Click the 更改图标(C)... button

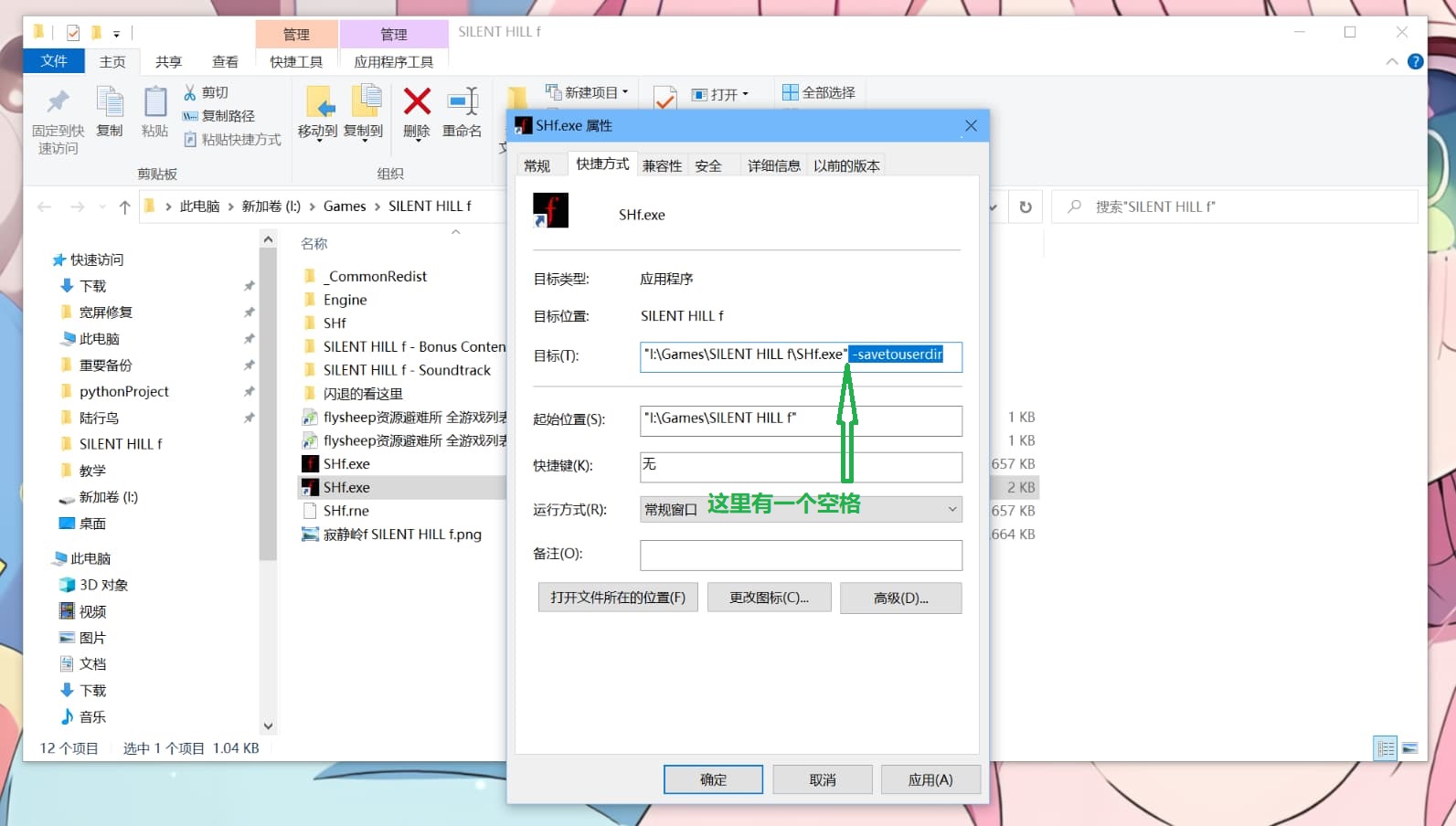(769, 598)
